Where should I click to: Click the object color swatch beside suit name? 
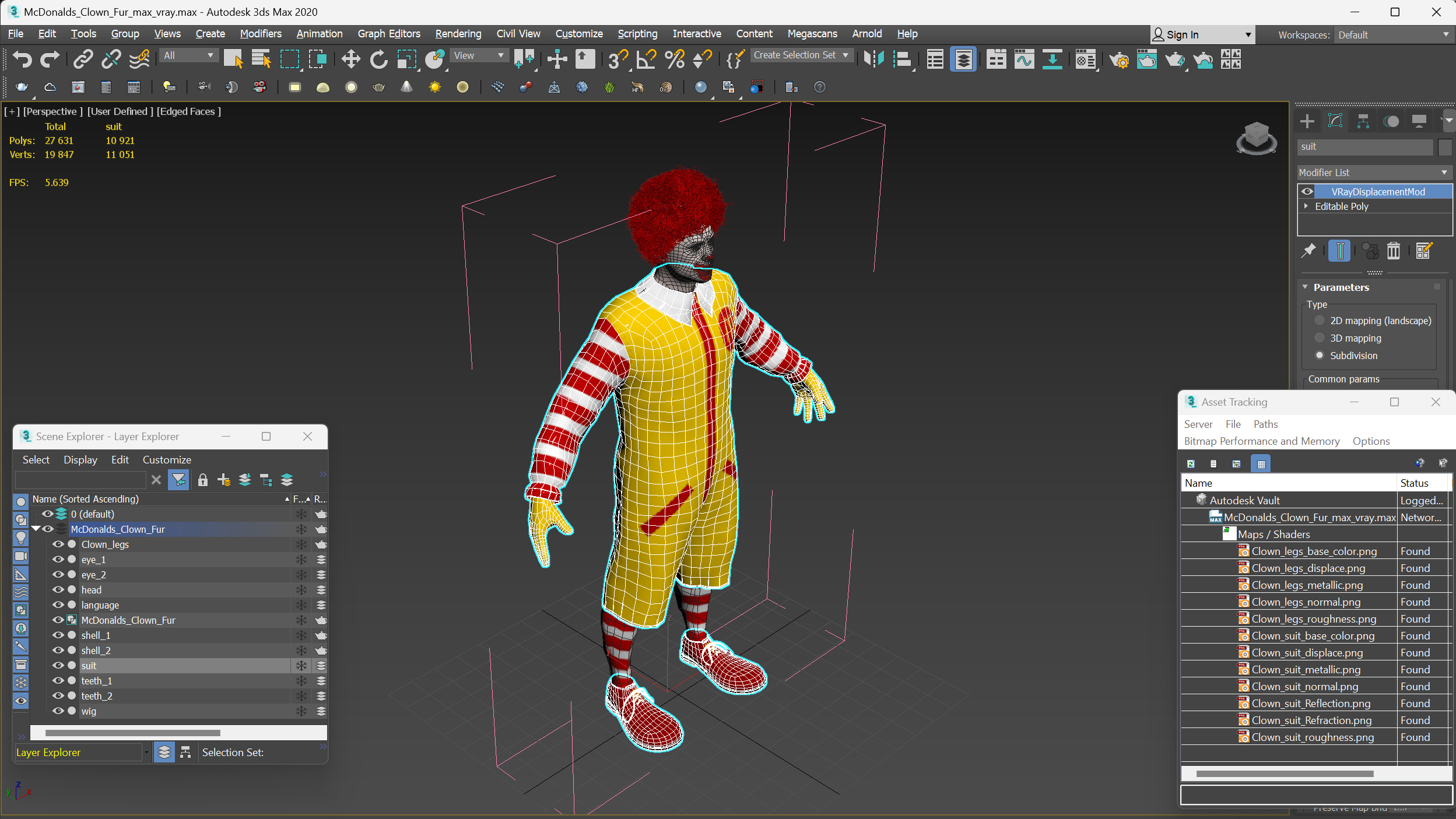pos(1444,147)
